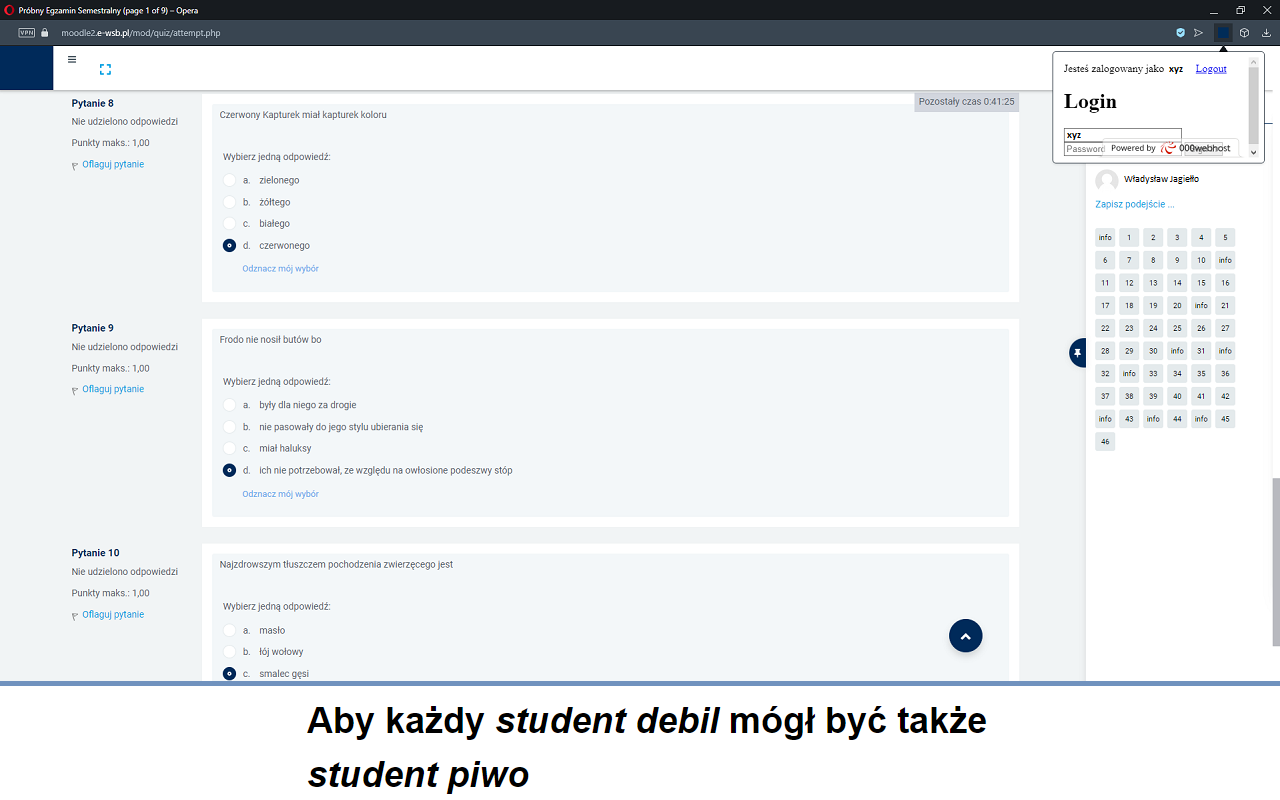The image size is (1280, 800).
Task: Choose 'były dla niego za drogie' option
Action: point(230,405)
